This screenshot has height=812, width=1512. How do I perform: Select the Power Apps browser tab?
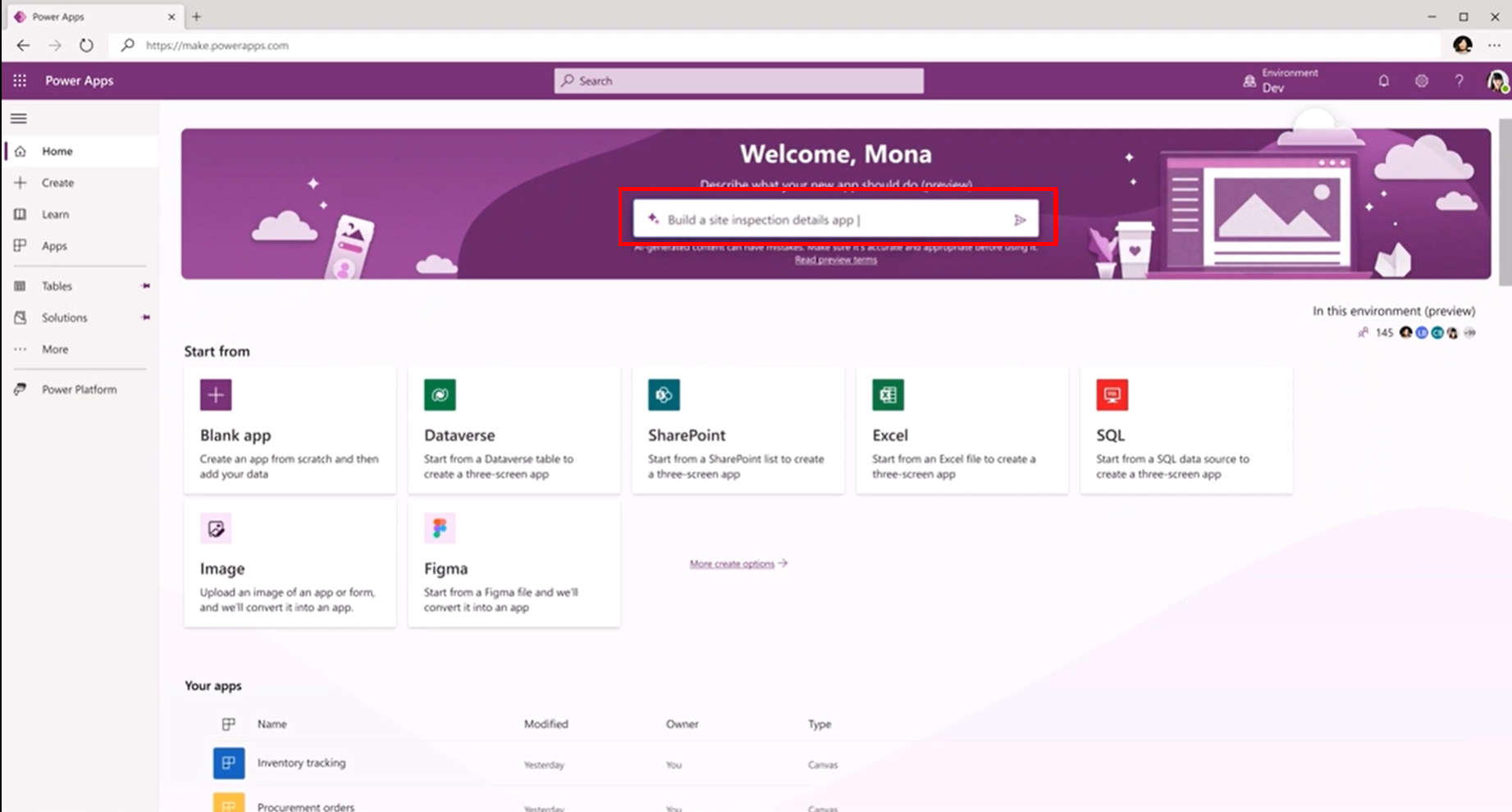94,16
